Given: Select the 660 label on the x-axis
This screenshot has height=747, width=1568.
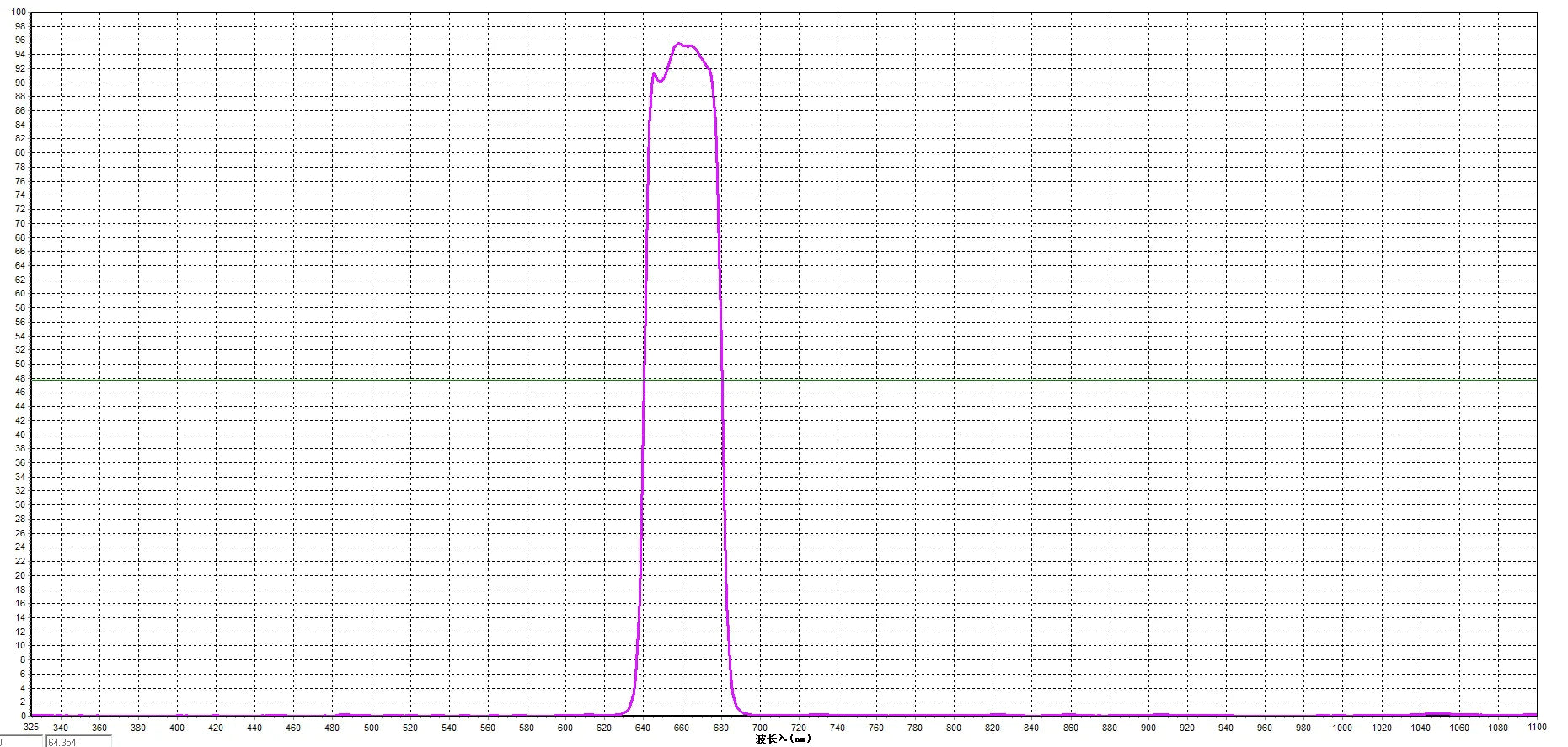Looking at the screenshot, I should 682,728.
